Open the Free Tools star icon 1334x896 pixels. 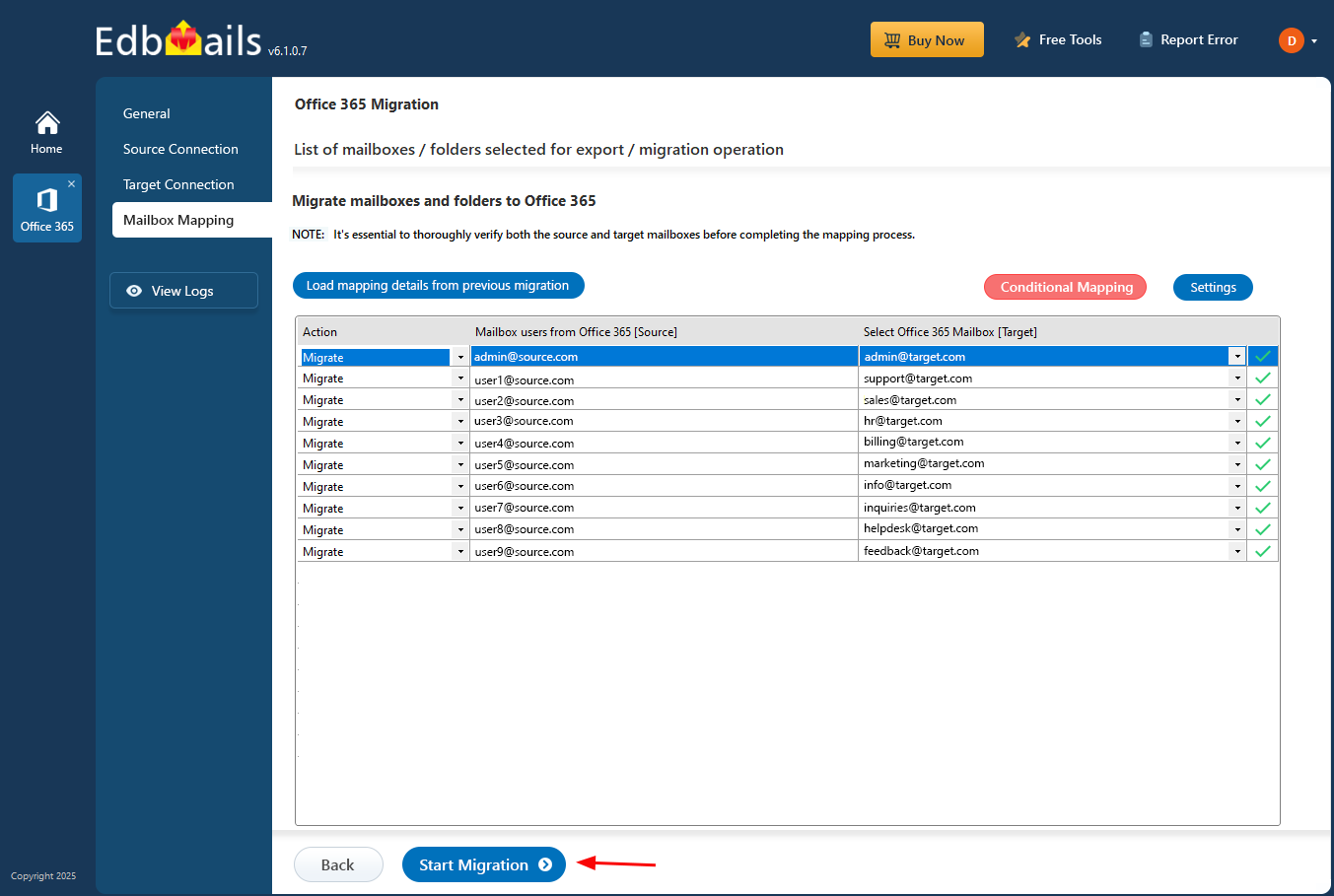pos(1022,40)
